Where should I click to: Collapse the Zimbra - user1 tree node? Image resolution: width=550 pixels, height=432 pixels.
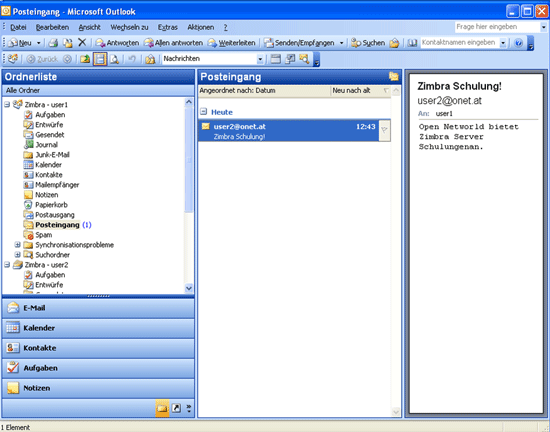[x=7, y=104]
